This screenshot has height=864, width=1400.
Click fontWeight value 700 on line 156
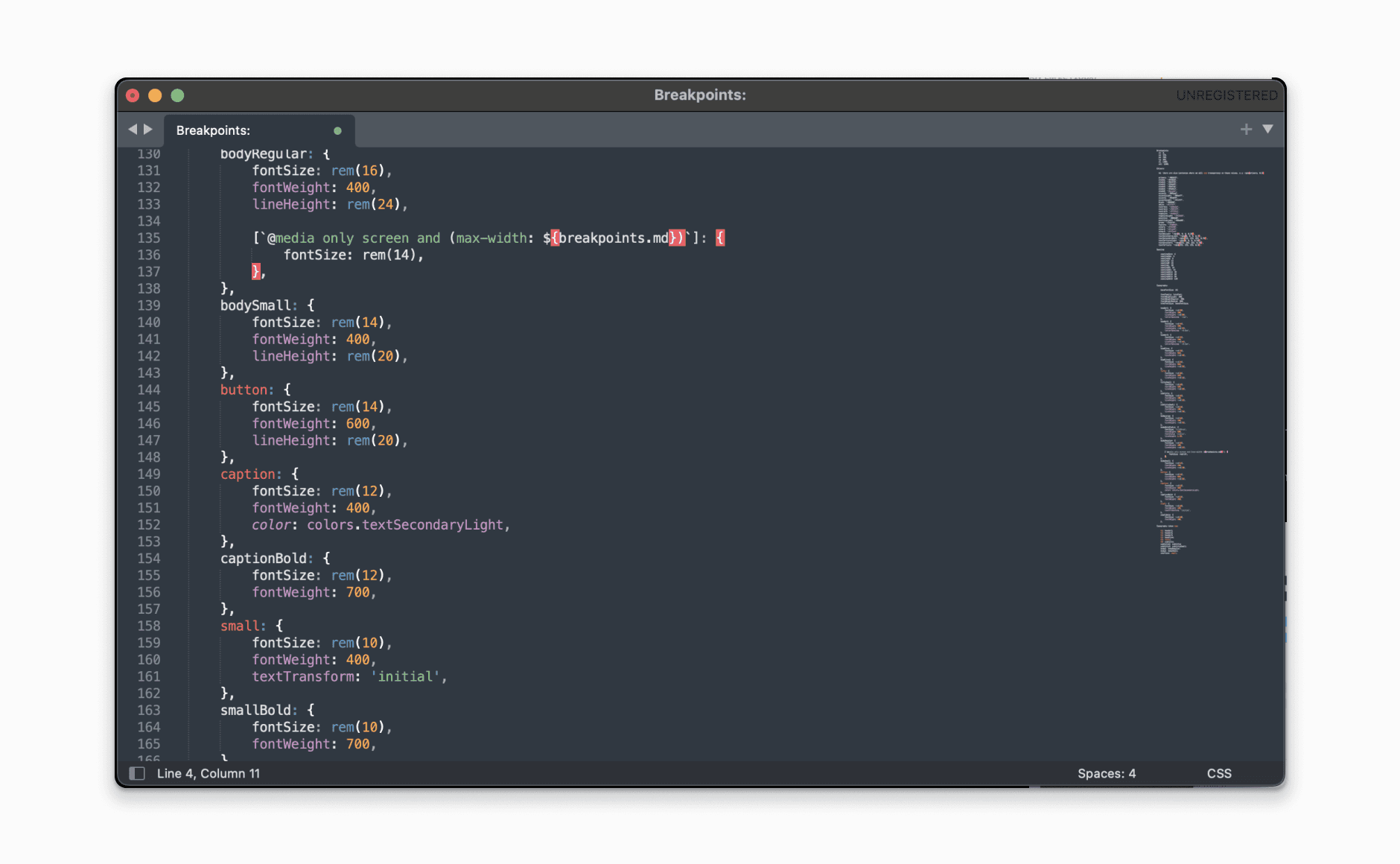coord(357,592)
